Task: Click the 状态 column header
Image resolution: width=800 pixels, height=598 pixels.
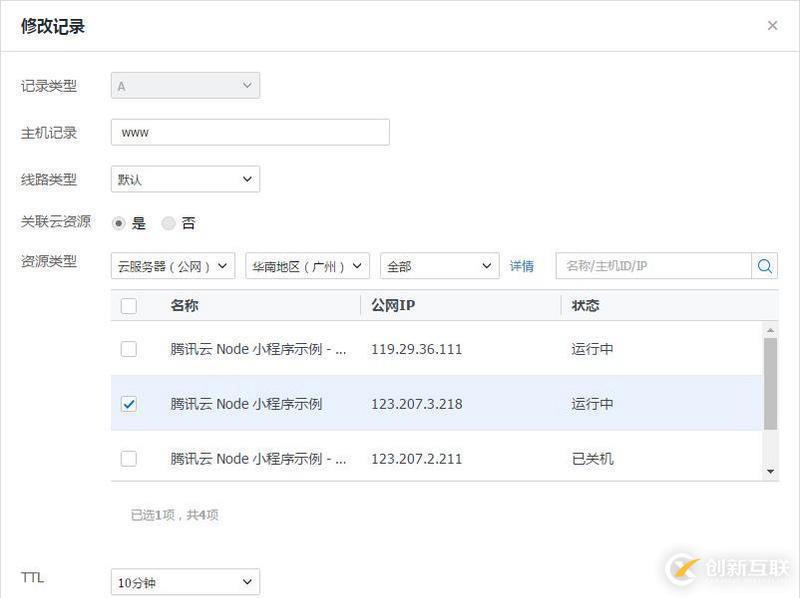Action: pyautogui.click(x=585, y=306)
